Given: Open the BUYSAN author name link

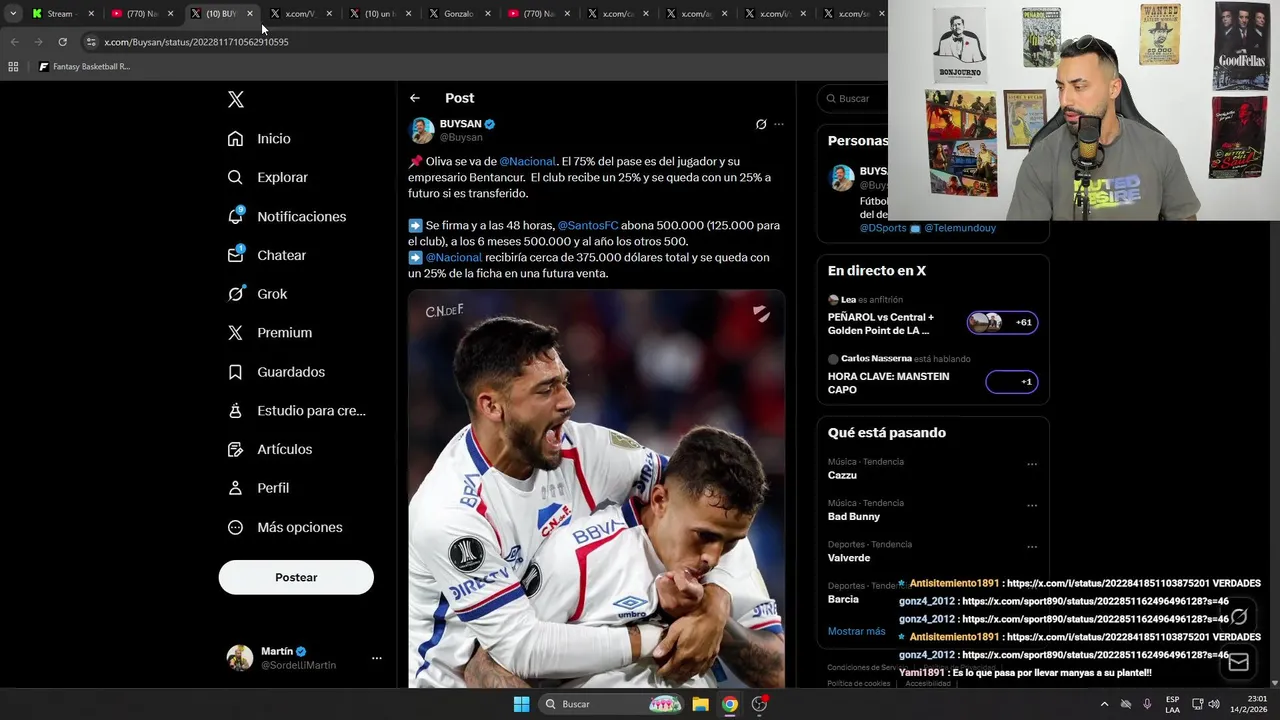Looking at the screenshot, I should [x=461, y=124].
